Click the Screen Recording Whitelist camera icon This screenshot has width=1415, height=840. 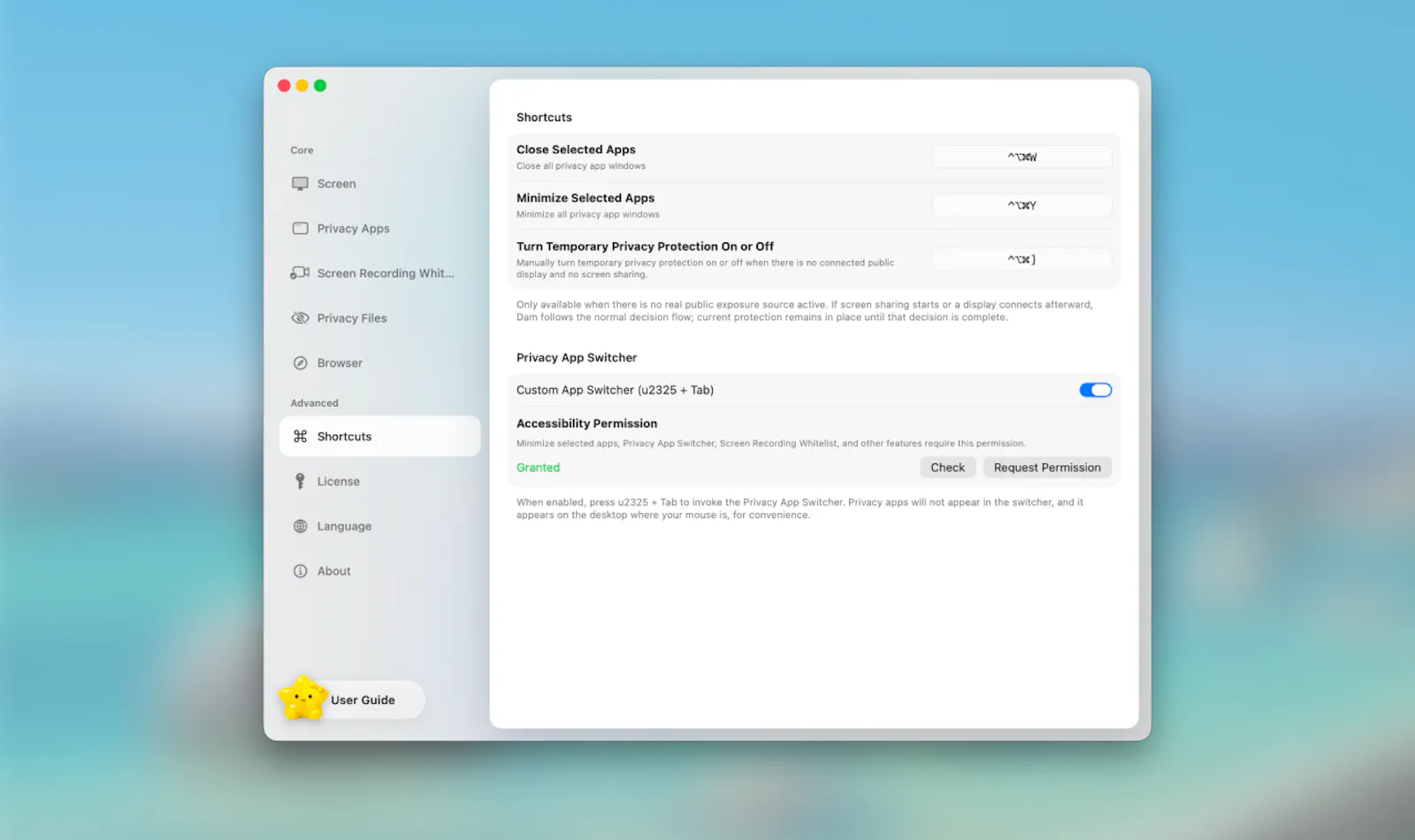click(x=301, y=273)
